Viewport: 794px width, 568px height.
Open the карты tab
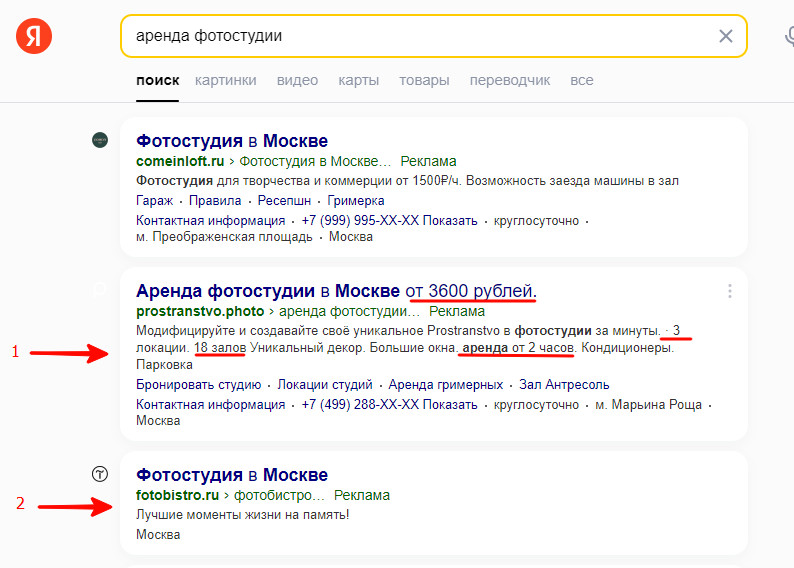(358, 80)
